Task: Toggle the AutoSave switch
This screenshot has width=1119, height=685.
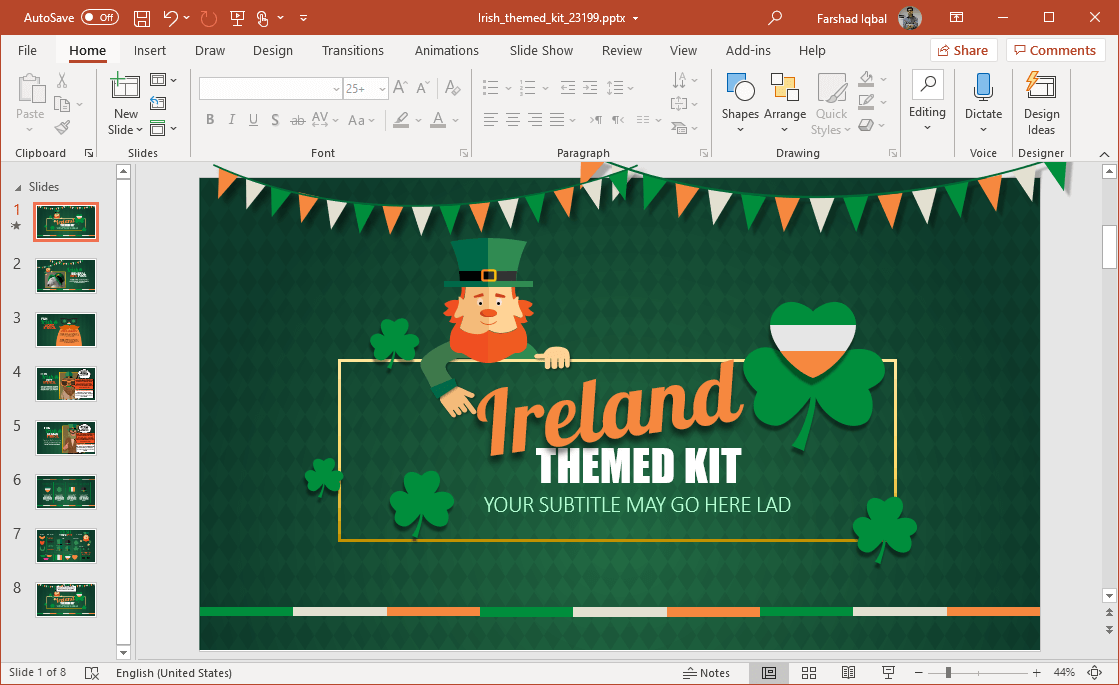Action: [x=99, y=18]
